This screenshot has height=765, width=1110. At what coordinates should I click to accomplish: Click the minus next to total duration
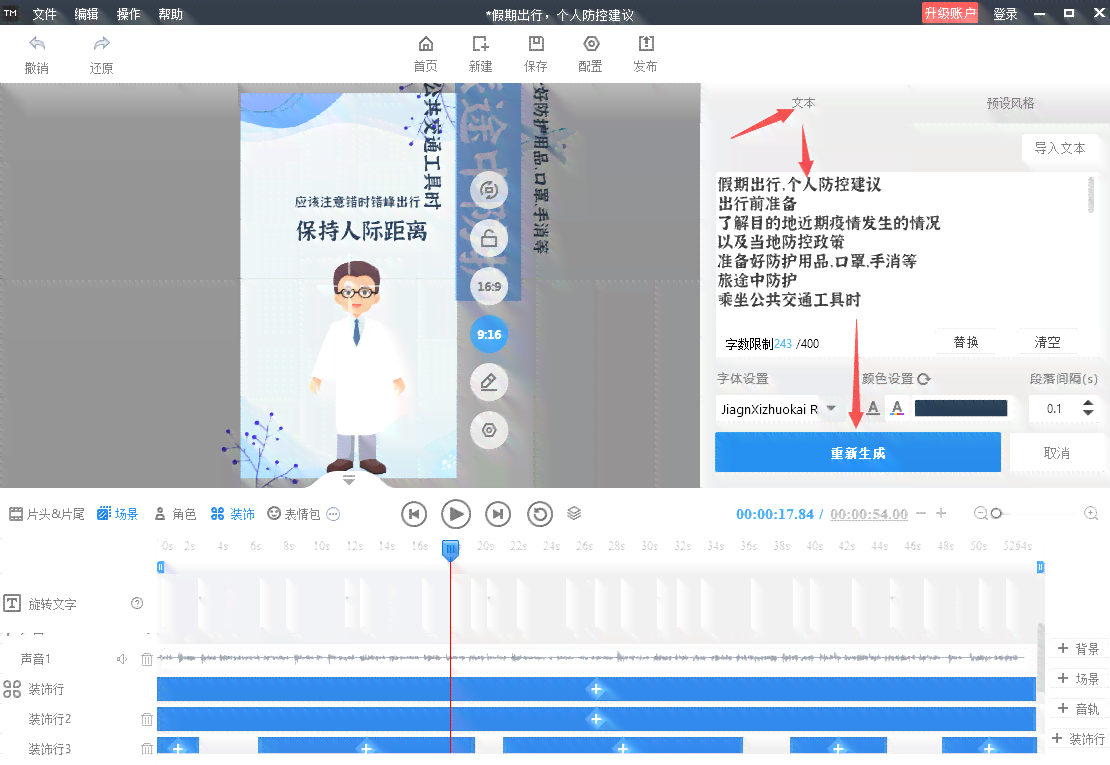(x=921, y=513)
